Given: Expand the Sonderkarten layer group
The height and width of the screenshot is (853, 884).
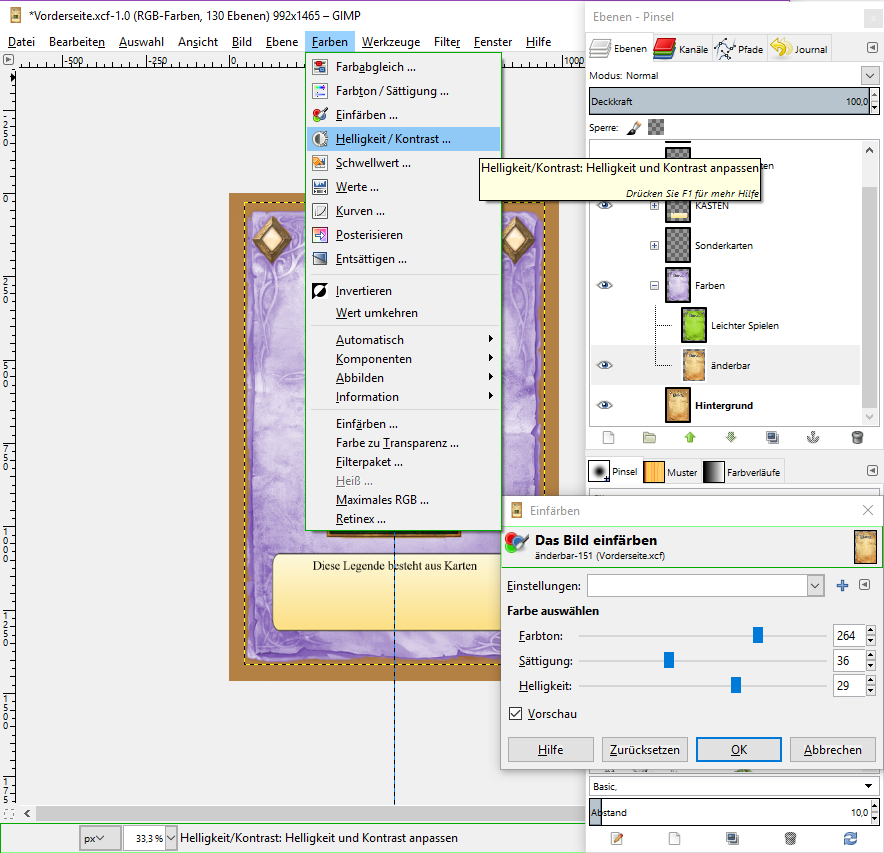Looking at the screenshot, I should 654,245.
